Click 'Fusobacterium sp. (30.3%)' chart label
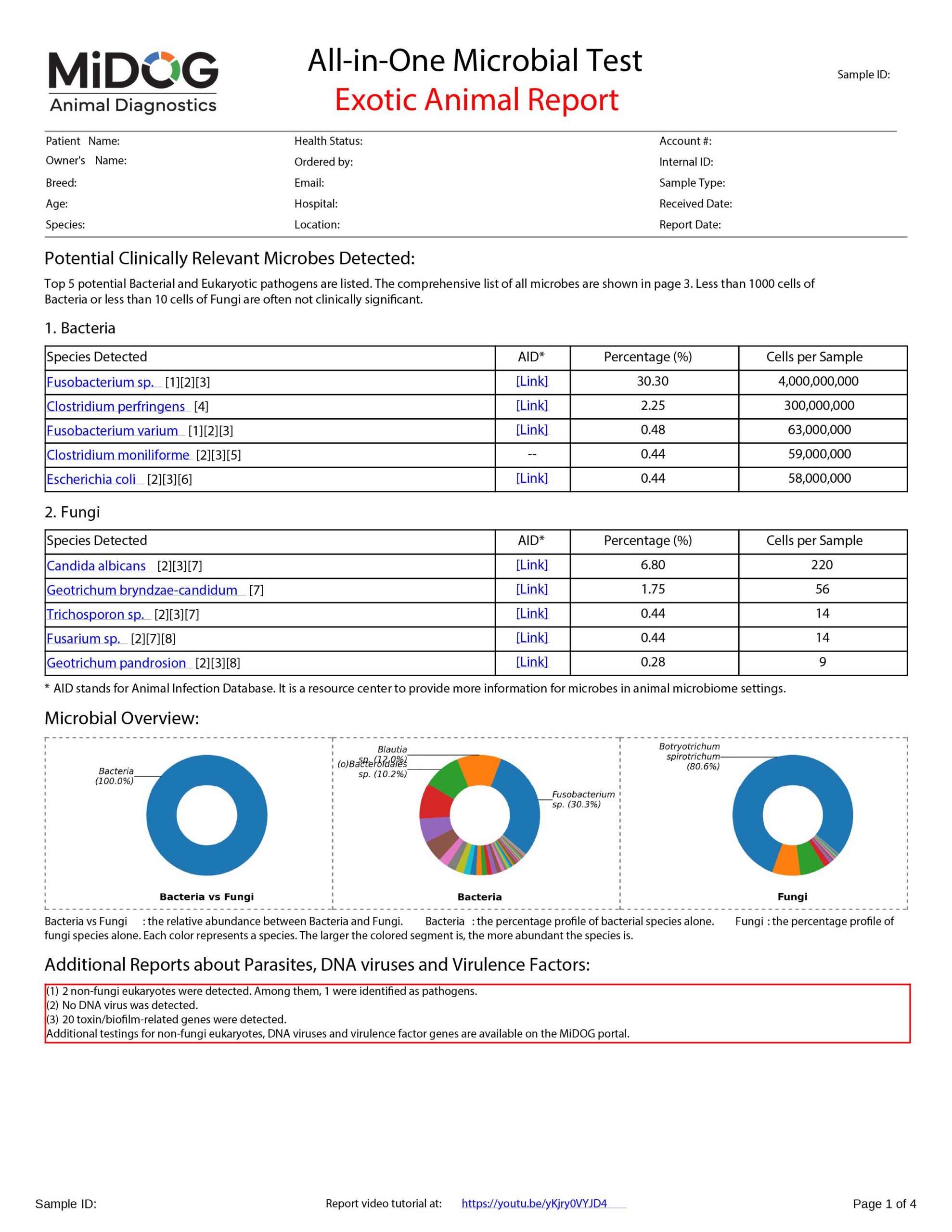The image size is (952, 1232). click(x=583, y=799)
